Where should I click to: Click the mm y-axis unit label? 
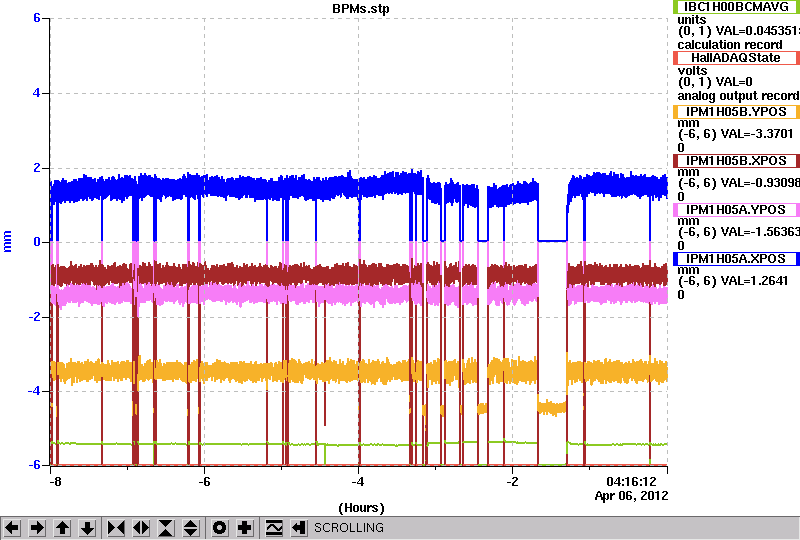click(8, 241)
